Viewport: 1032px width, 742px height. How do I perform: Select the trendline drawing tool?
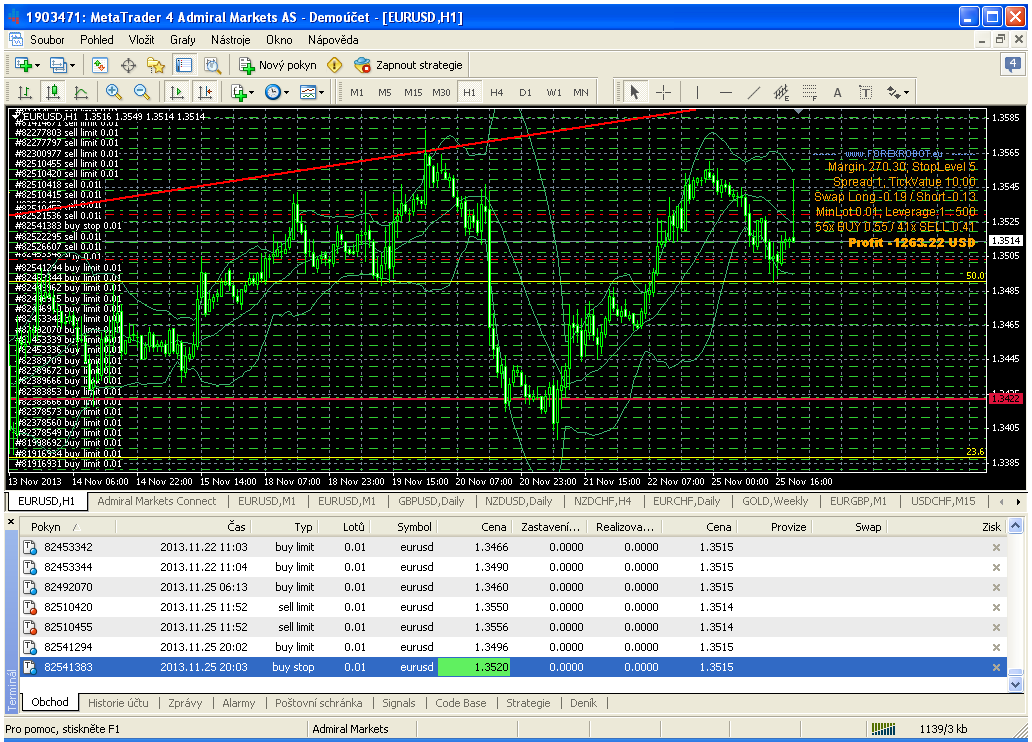pos(754,93)
